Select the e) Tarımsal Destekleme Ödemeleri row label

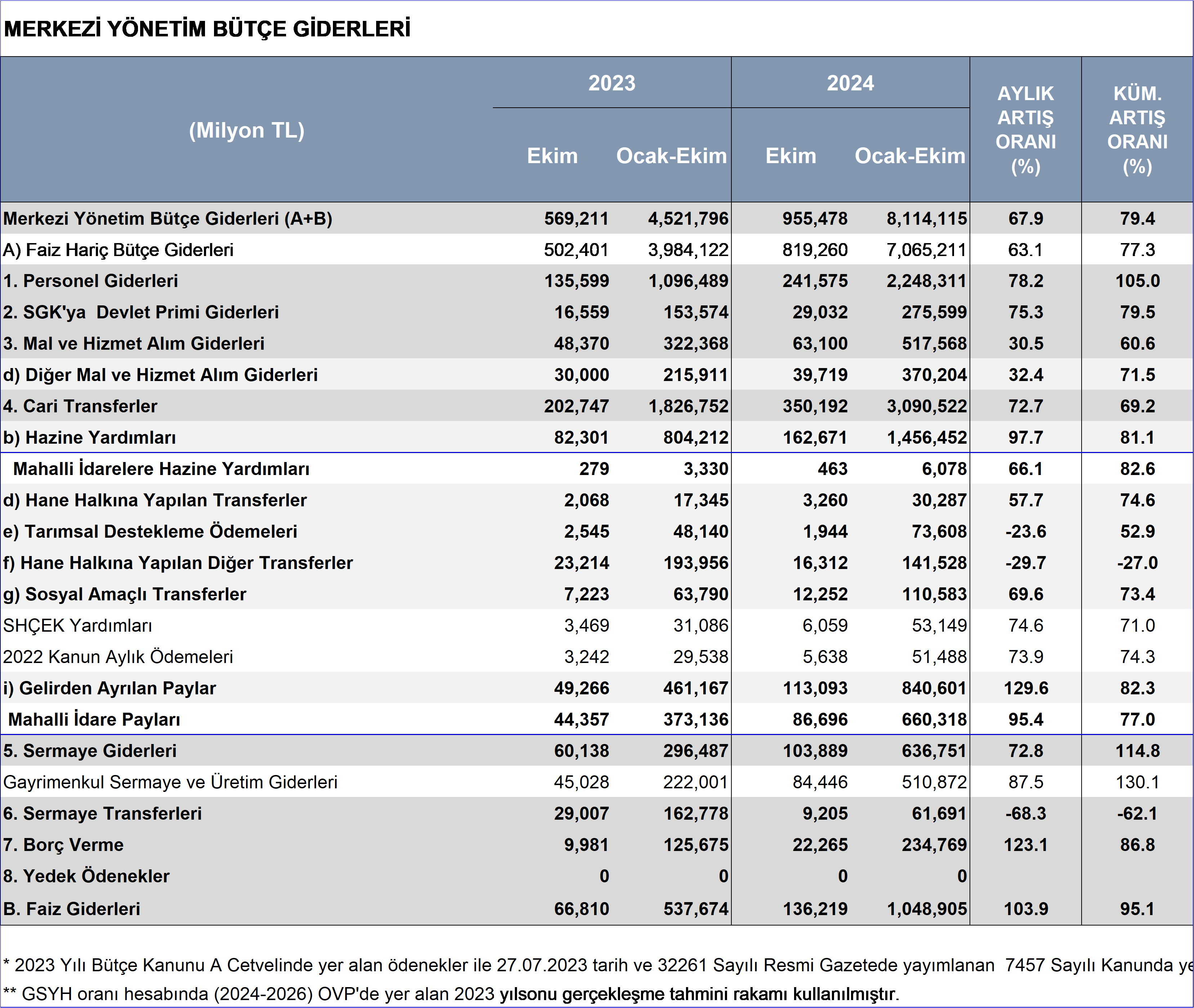(x=150, y=532)
